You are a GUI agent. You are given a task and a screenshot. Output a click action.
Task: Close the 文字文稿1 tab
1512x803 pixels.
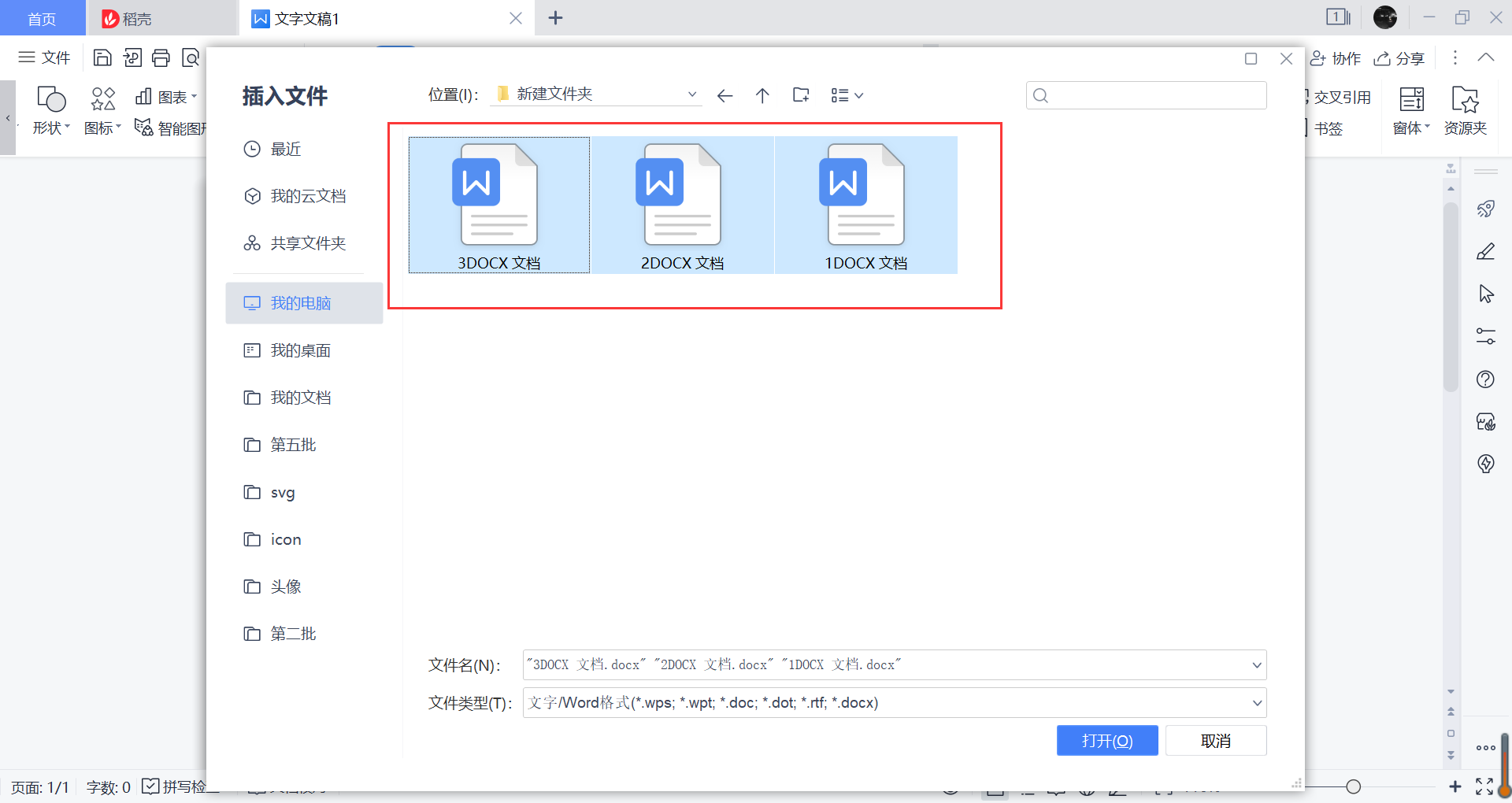click(516, 18)
